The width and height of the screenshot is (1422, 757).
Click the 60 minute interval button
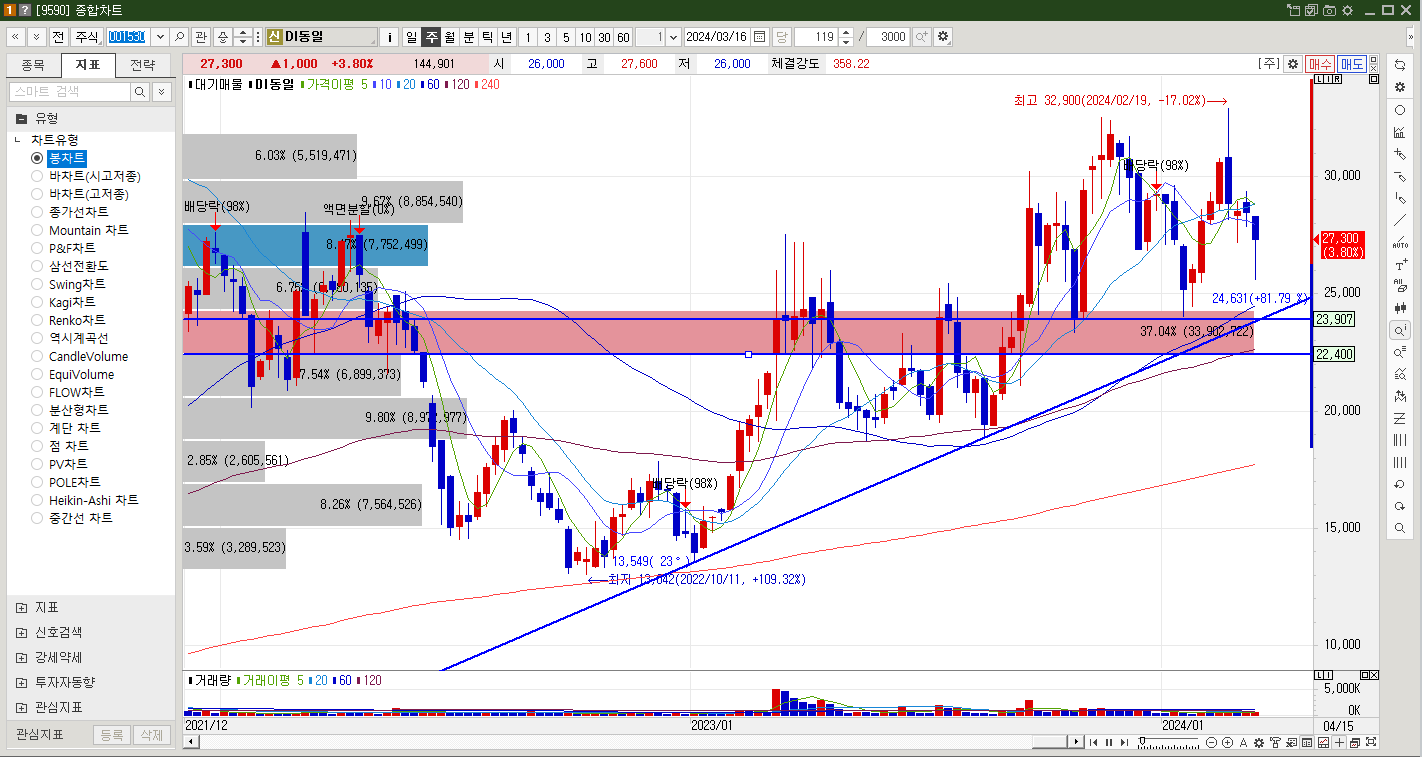click(x=623, y=37)
